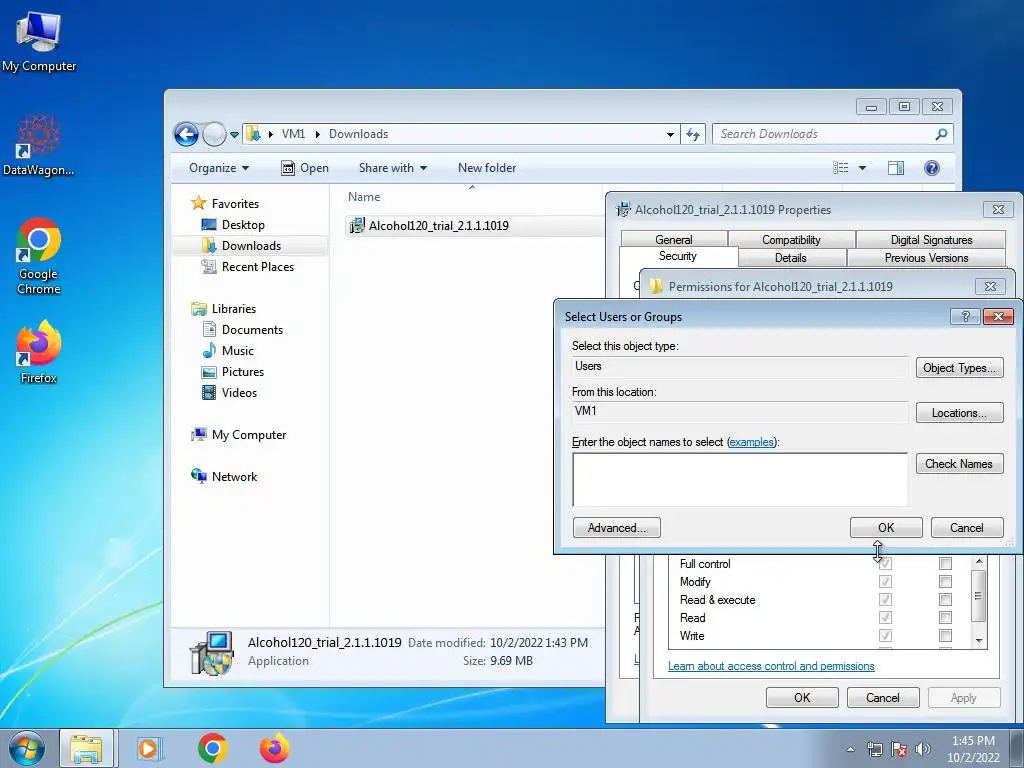Click the permissions list scrollbar thumb
The image size is (1024, 768).
click(x=978, y=596)
